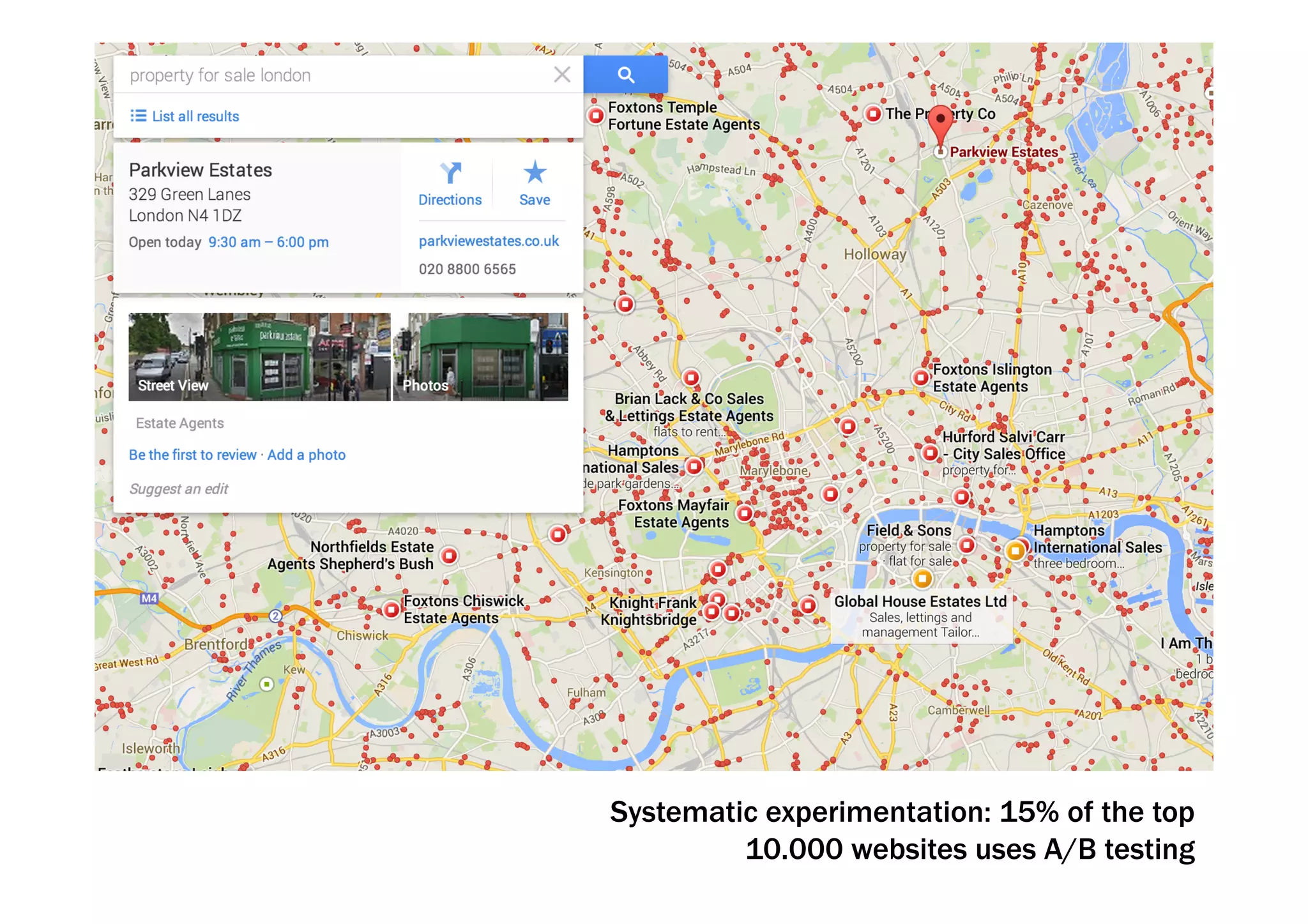Image resolution: width=1308 pixels, height=924 pixels.
Task: Click the Camberwell area label
Action: (959, 710)
